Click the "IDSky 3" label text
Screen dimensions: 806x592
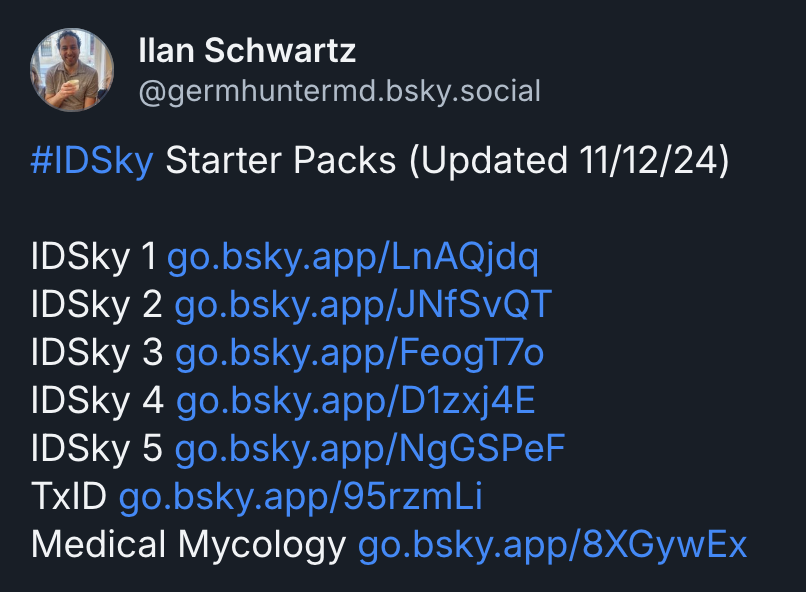point(97,353)
